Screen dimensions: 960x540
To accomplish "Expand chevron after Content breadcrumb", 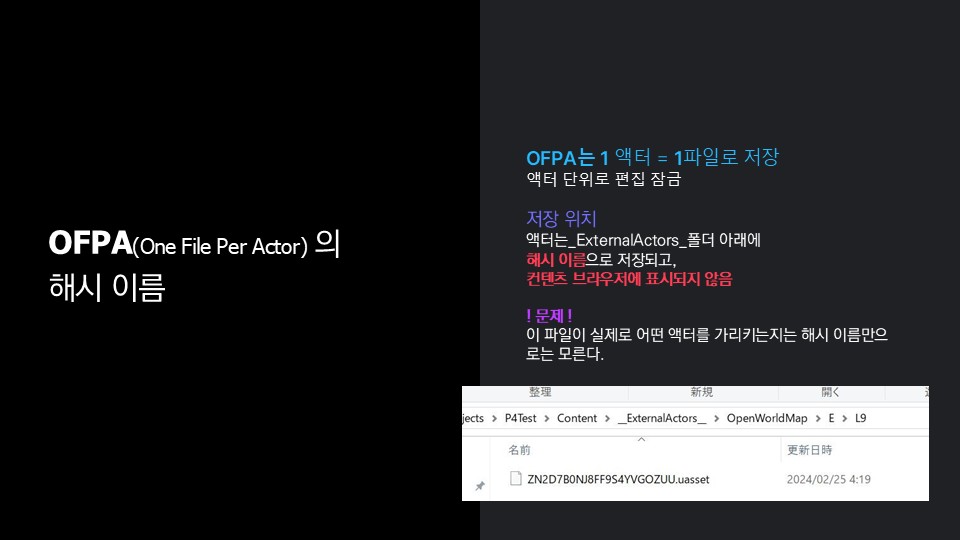I will pos(607,419).
